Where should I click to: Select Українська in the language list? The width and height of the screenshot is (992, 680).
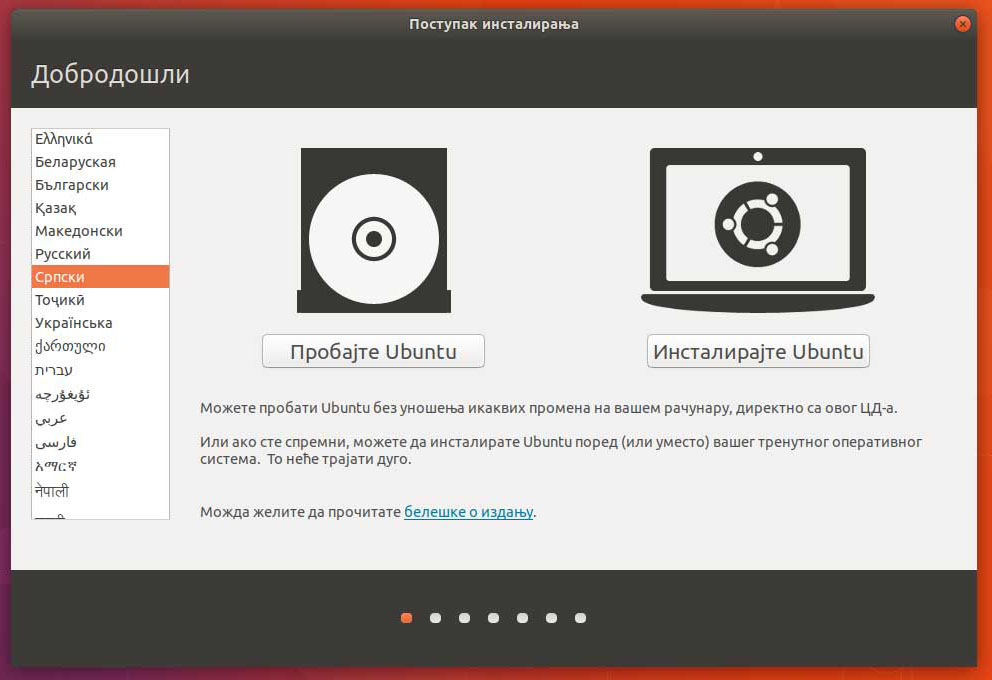[101, 323]
